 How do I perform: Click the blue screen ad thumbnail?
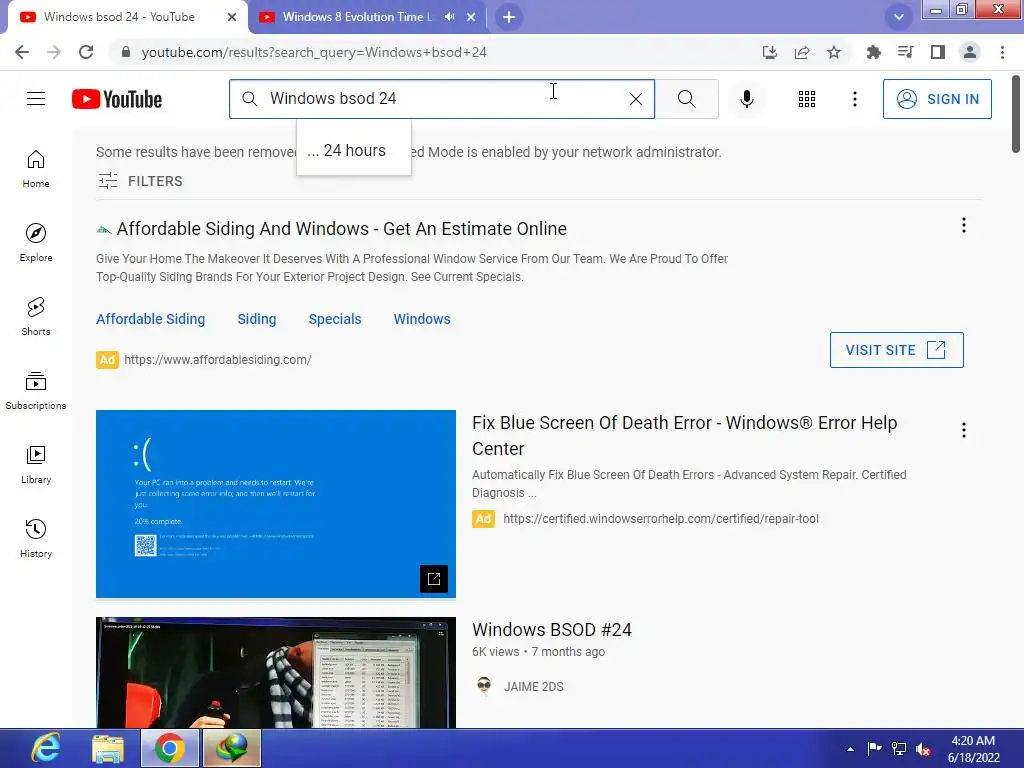276,504
